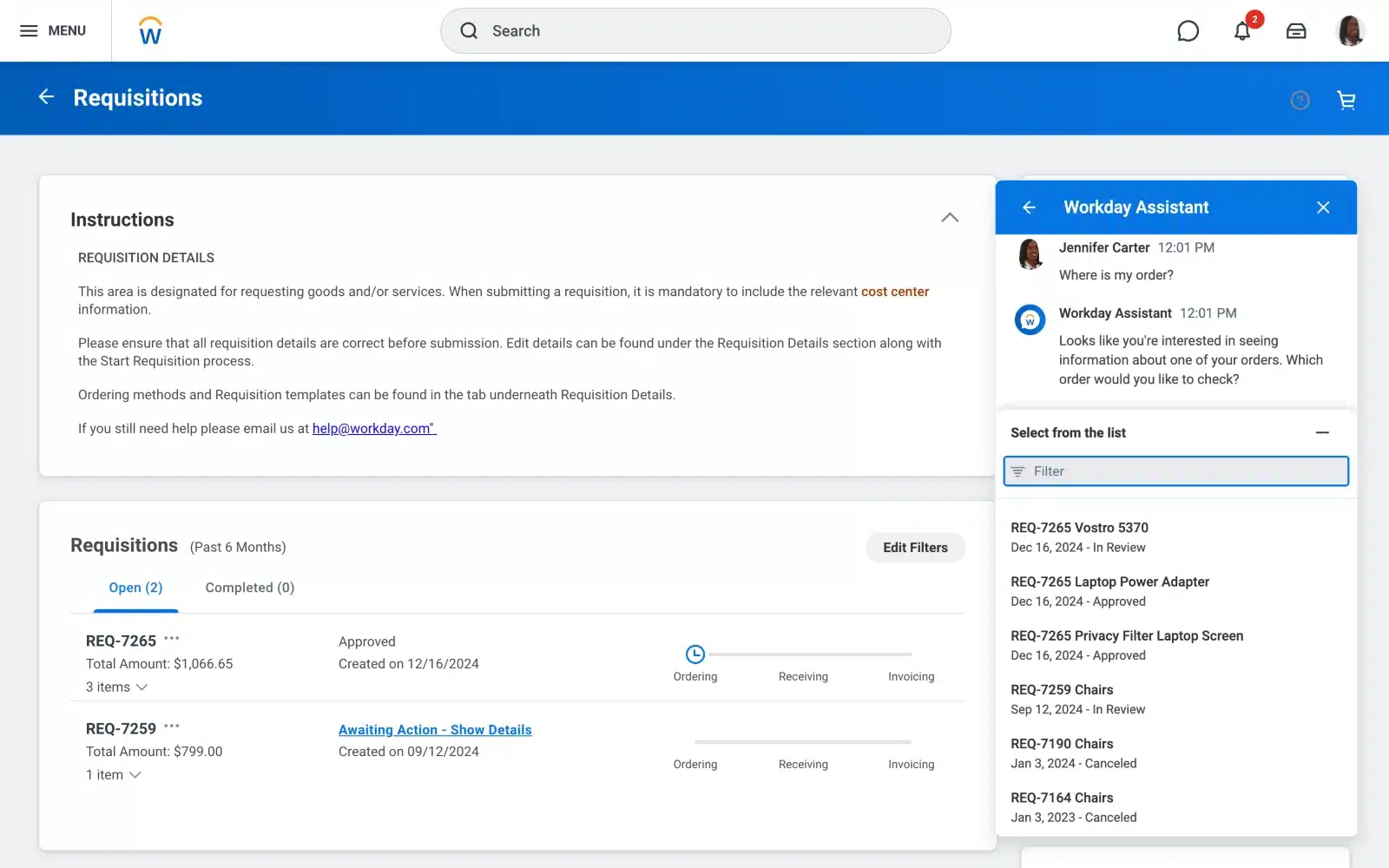Click the Ordering clock icon on REQ-7265
The height and width of the screenshot is (868, 1389).
coord(694,653)
